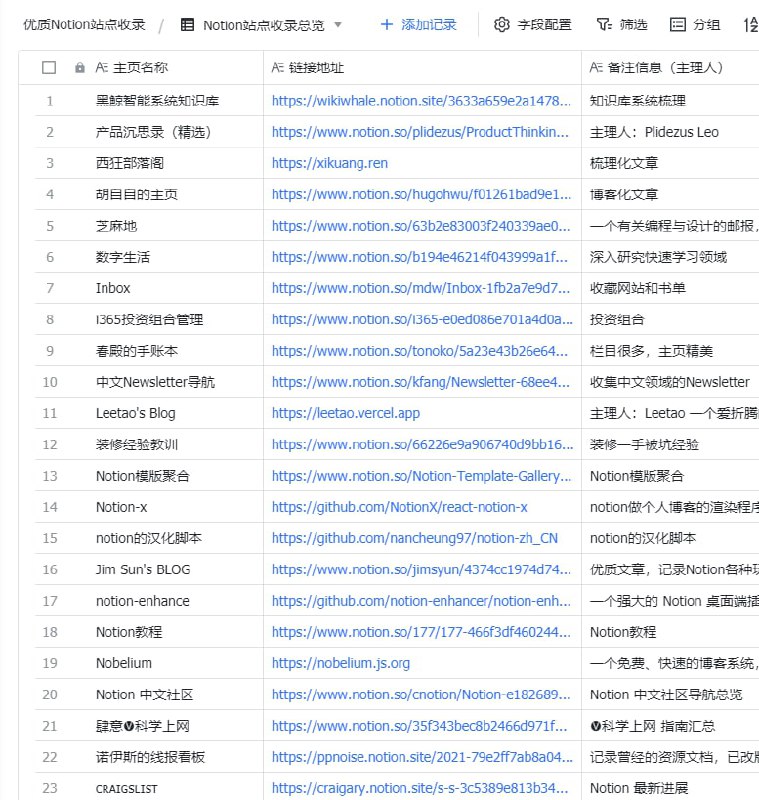Select cell 诺伊斯的线报看板

point(150,757)
